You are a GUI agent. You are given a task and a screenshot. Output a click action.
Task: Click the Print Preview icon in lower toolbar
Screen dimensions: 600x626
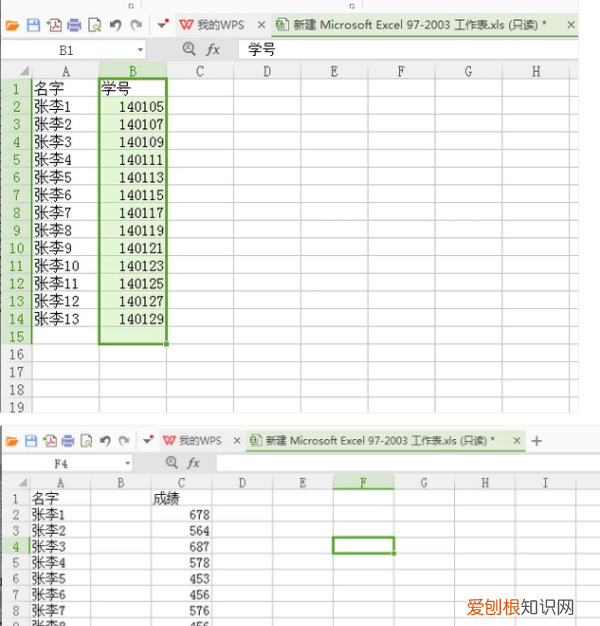[x=87, y=441]
